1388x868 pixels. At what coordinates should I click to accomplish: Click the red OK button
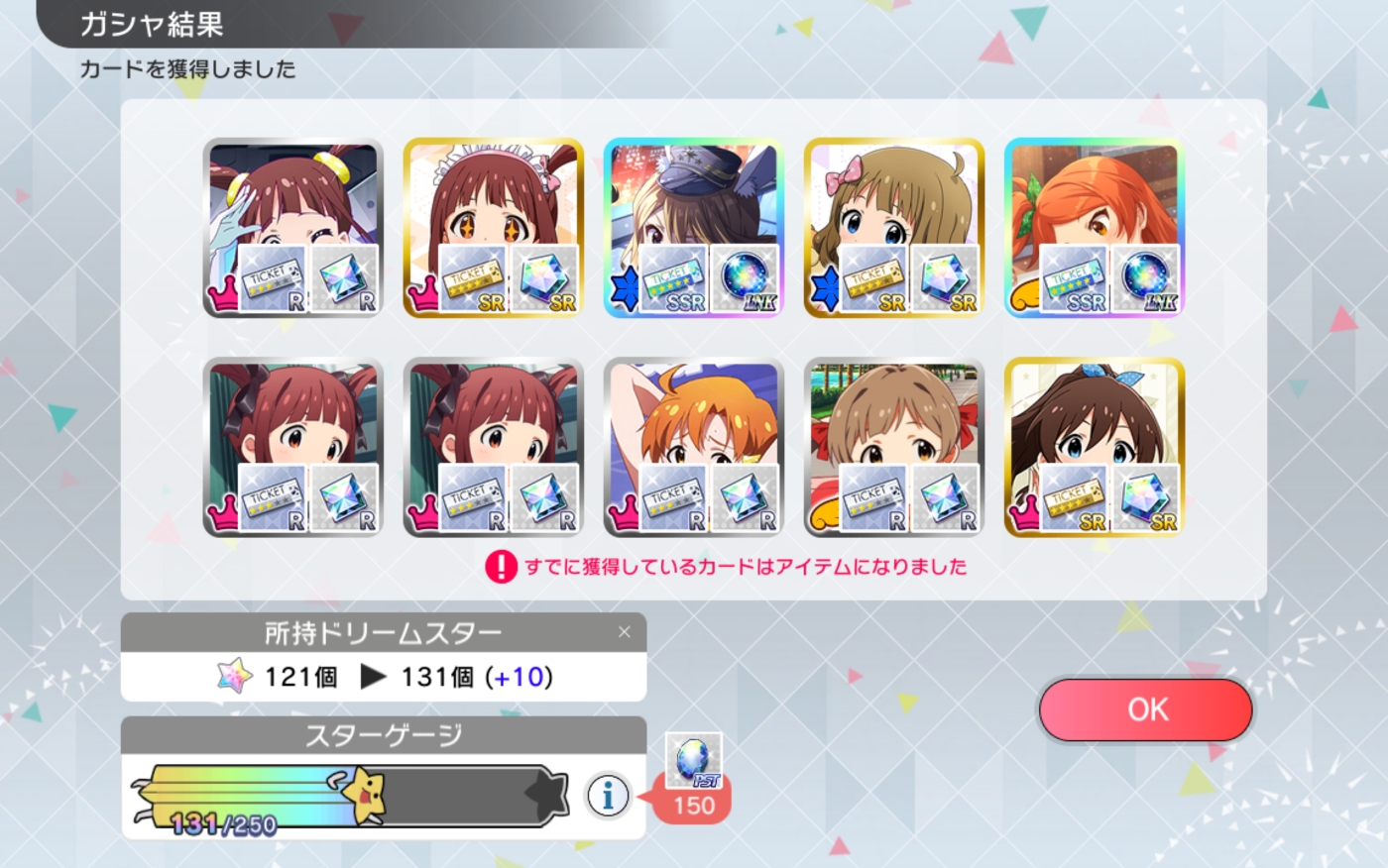pos(1145,709)
